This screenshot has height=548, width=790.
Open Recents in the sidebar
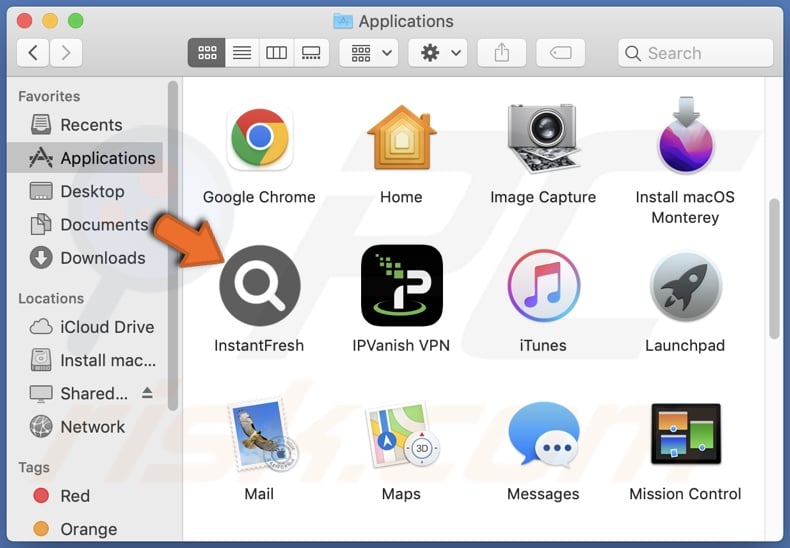(x=85, y=124)
